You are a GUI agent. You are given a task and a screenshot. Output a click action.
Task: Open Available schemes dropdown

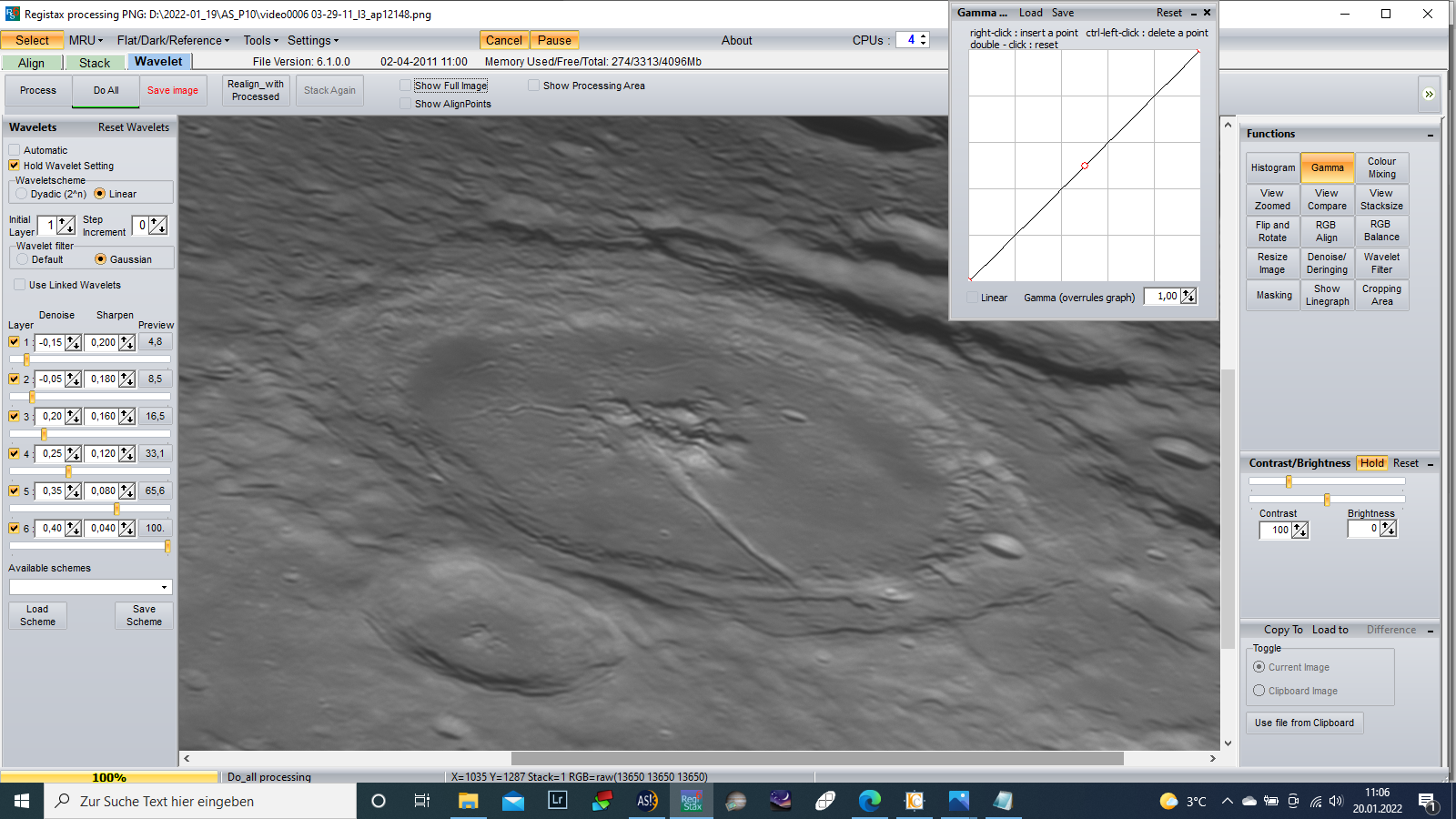pos(164,588)
